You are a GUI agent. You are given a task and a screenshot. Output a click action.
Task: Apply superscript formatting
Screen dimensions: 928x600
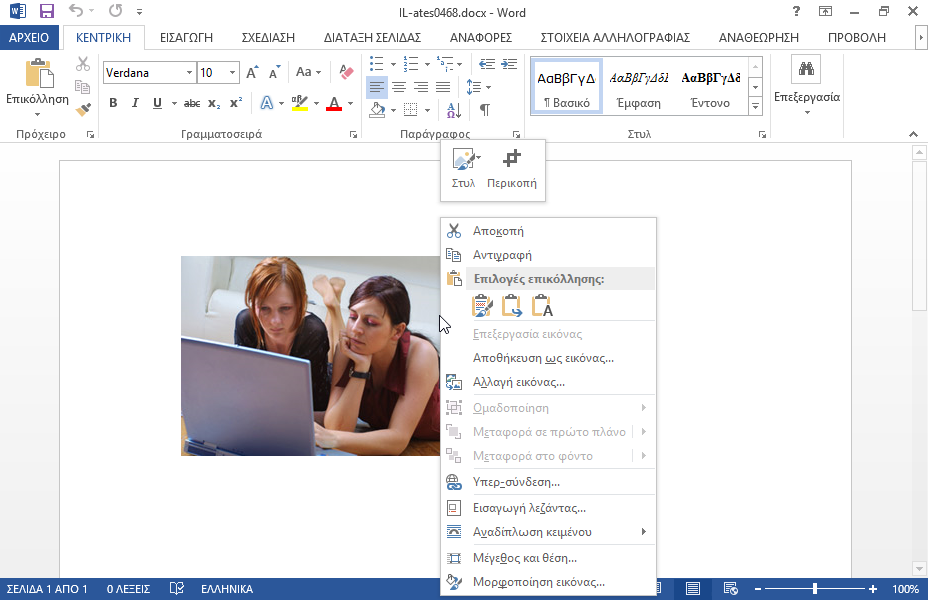[236, 102]
